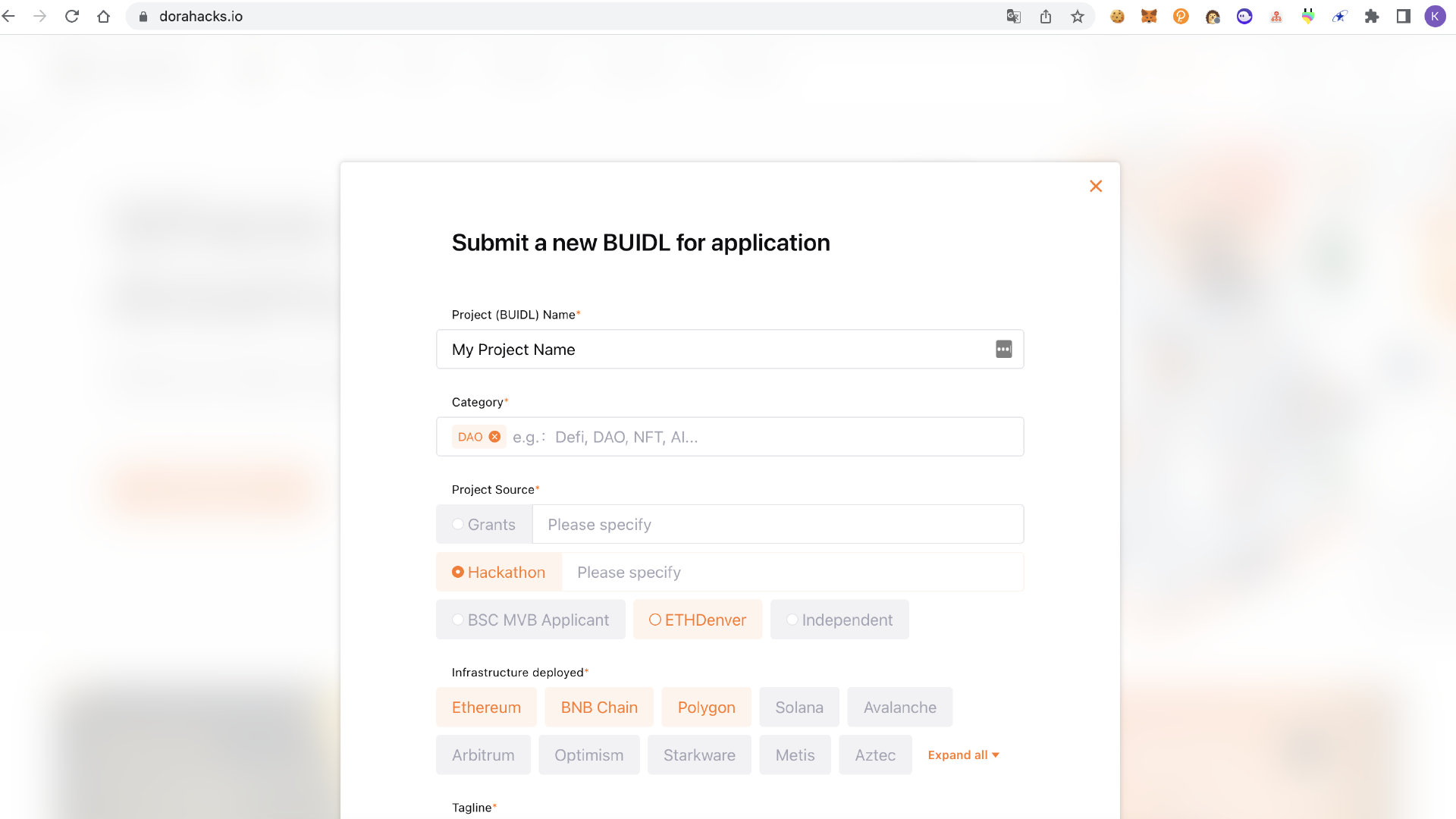The image size is (1456, 819).
Task: Deselect the Polygon infrastructure chip
Action: [706, 708]
